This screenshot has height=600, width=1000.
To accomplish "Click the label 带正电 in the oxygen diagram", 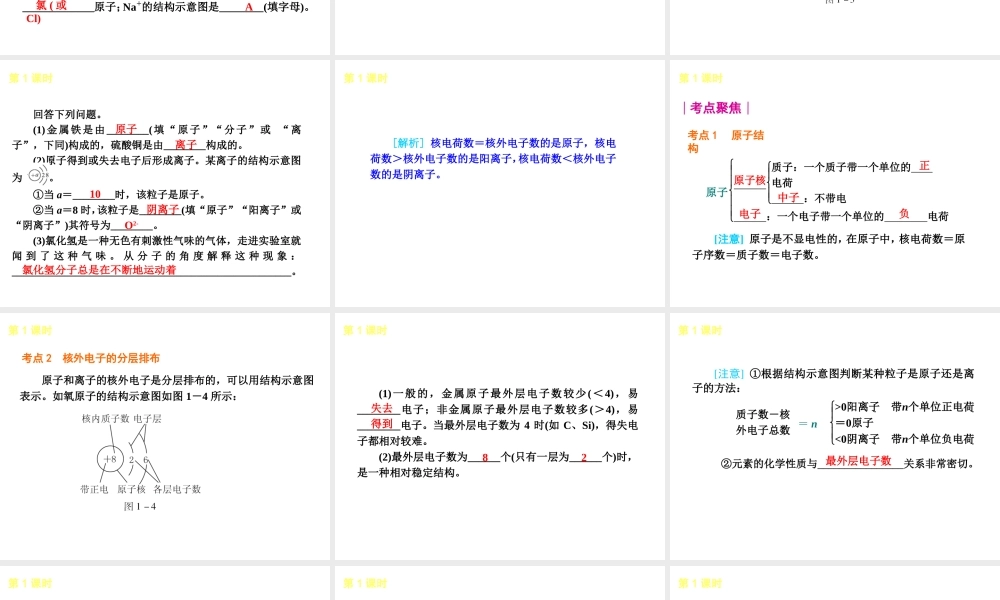I will [x=94, y=489].
